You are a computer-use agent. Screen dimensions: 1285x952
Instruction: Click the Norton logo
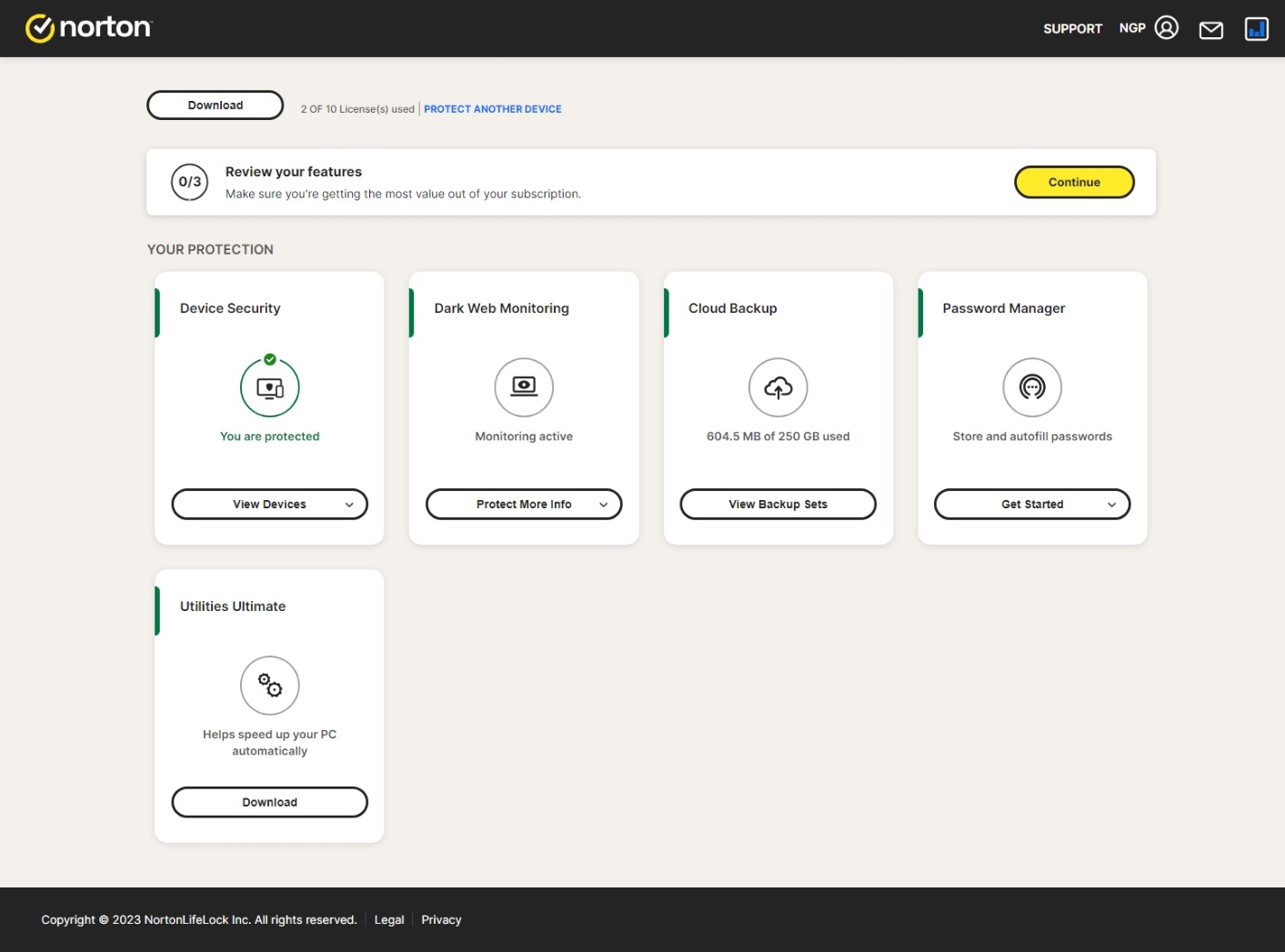88,27
